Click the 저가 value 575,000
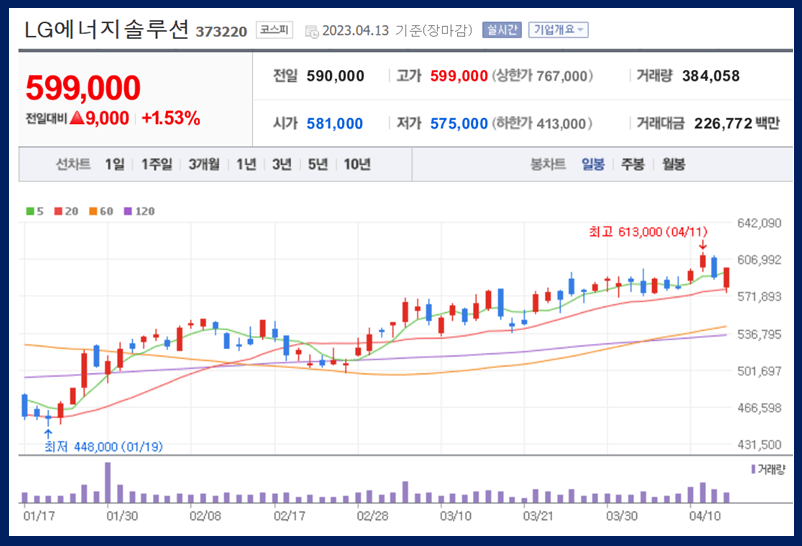 [459, 124]
